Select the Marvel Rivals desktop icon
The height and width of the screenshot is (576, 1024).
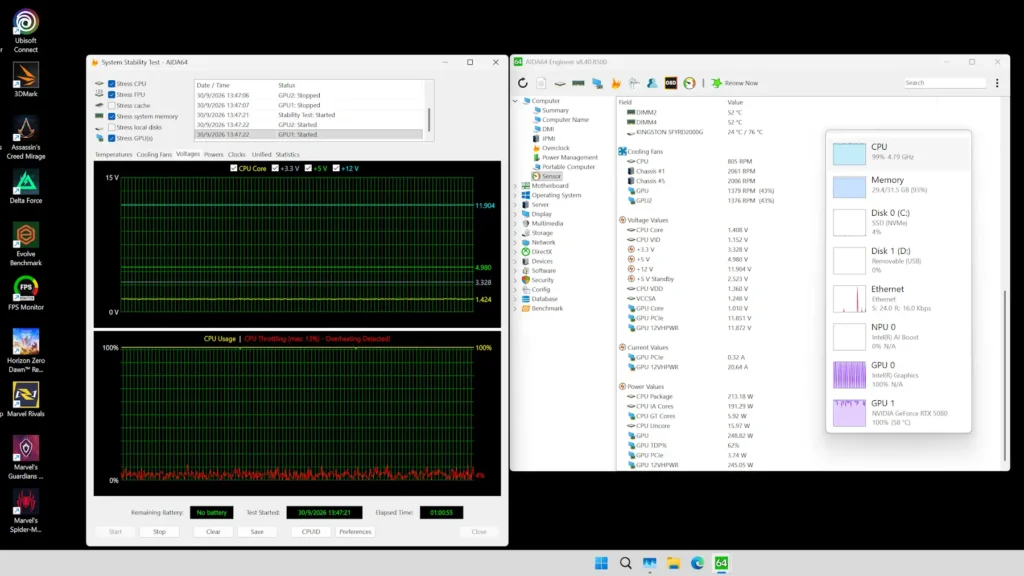(x=25, y=400)
